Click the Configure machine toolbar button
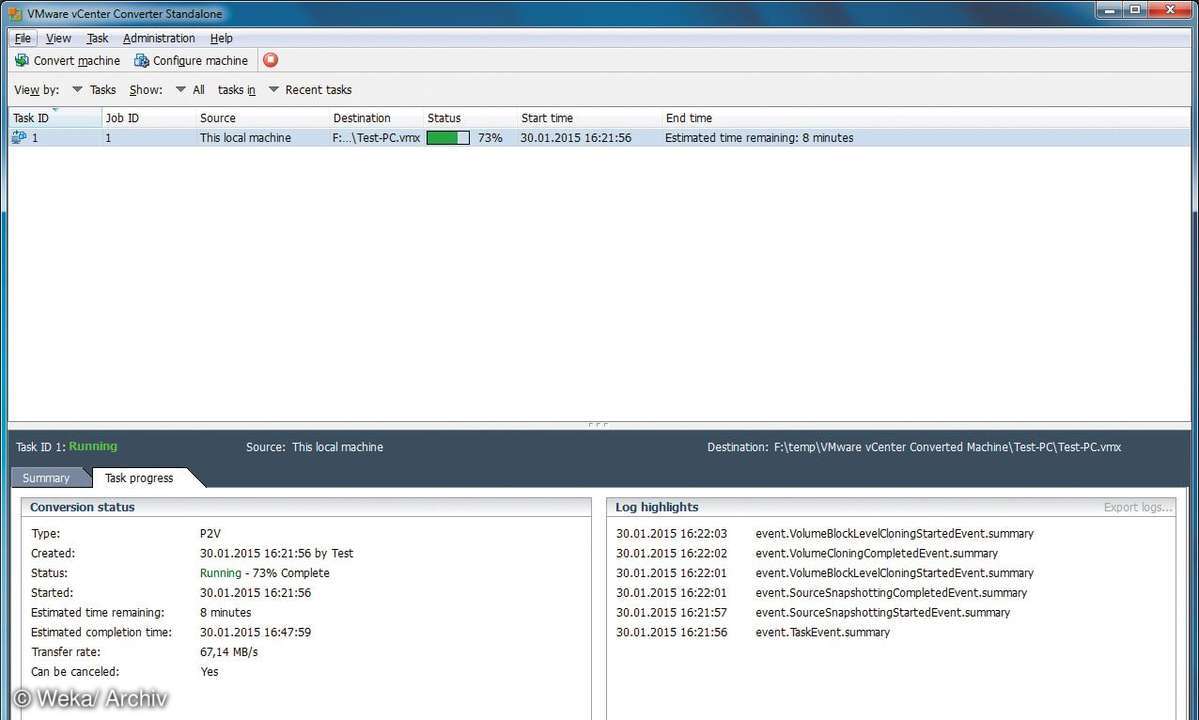Image resolution: width=1199 pixels, height=720 pixels. (191, 60)
